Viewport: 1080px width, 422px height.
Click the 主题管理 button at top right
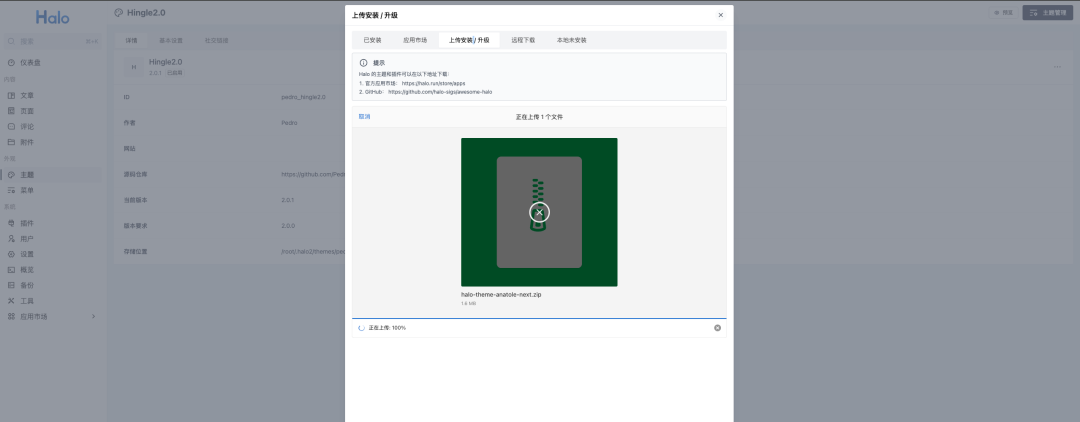[1048, 12]
